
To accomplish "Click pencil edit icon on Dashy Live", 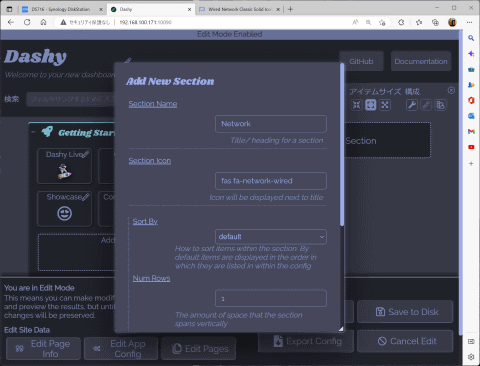I will pos(86,154).
